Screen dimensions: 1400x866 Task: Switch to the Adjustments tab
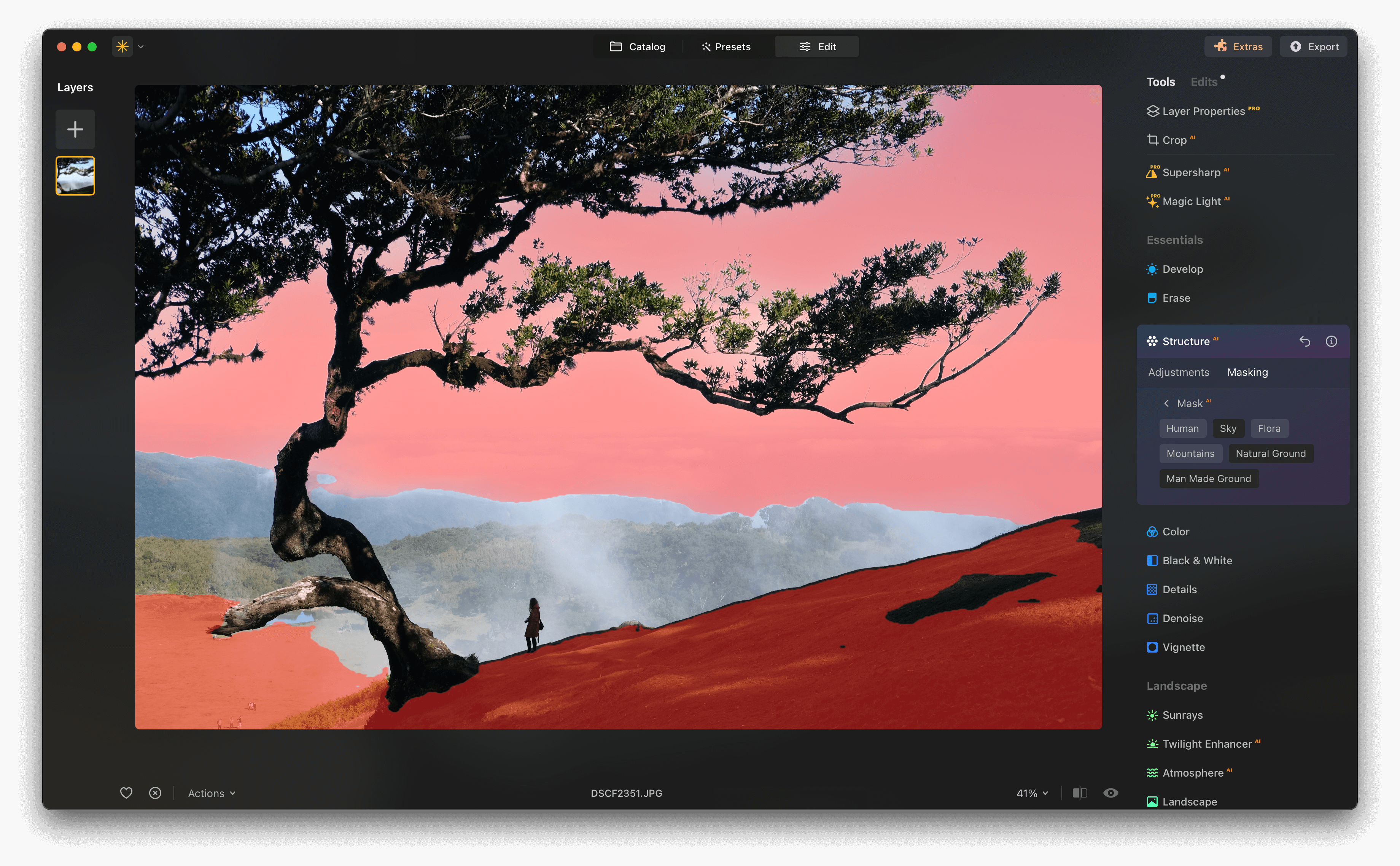1179,372
